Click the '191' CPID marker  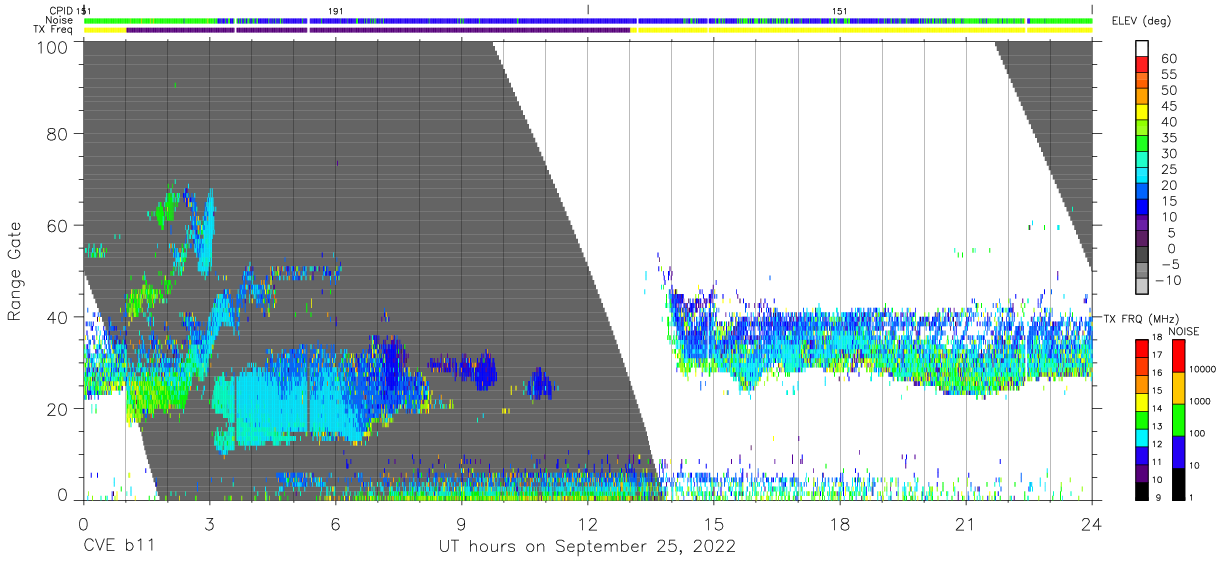336,10
